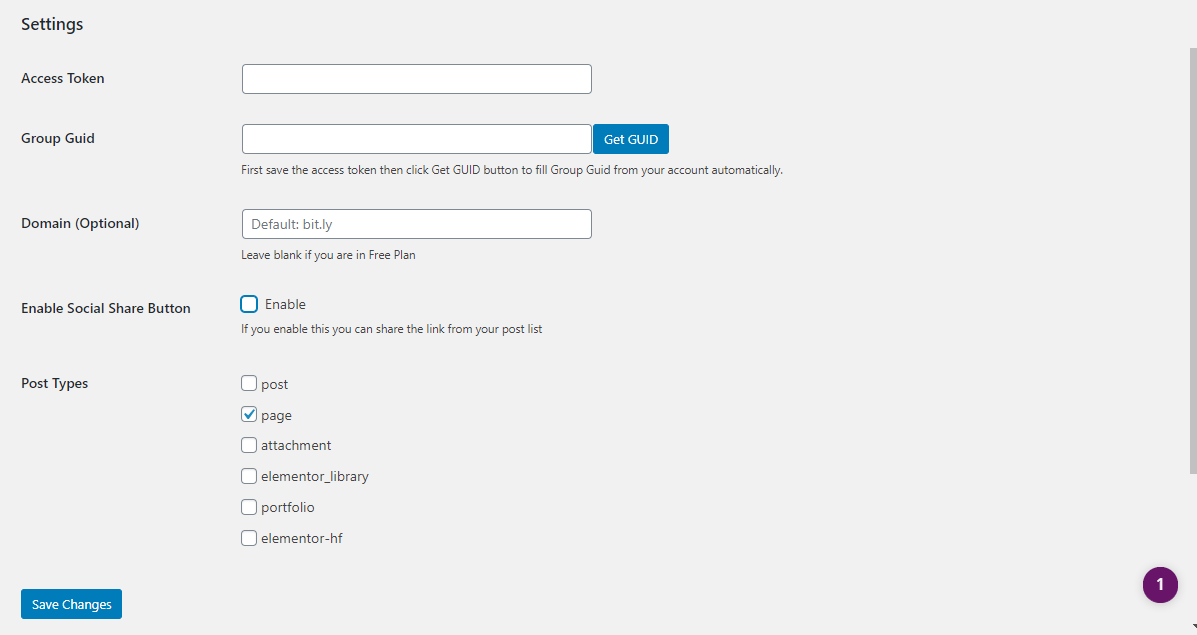The image size is (1197, 635).
Task: Click into the Group Guid text field
Action: point(416,139)
